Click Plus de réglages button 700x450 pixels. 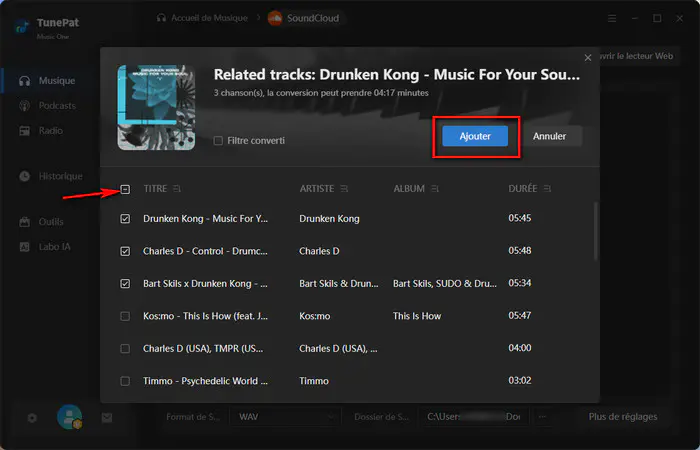623,417
